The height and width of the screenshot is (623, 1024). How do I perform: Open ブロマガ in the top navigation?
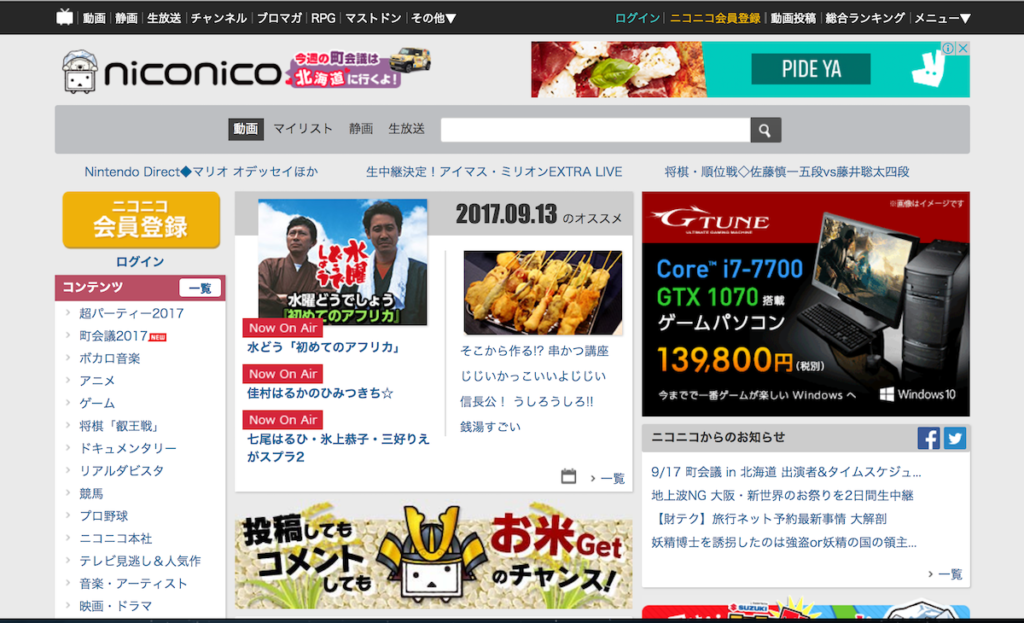279,18
